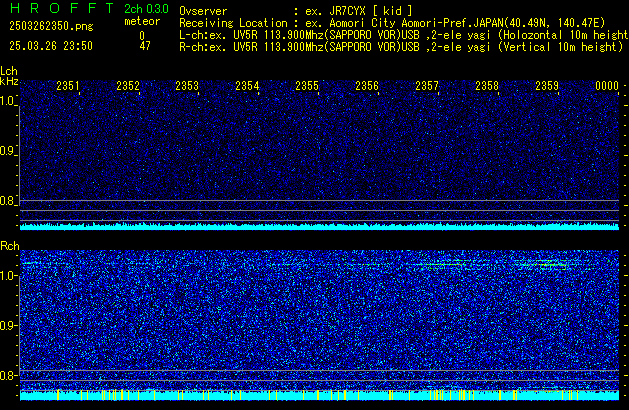Click the HROFFT title text

(62, 8)
